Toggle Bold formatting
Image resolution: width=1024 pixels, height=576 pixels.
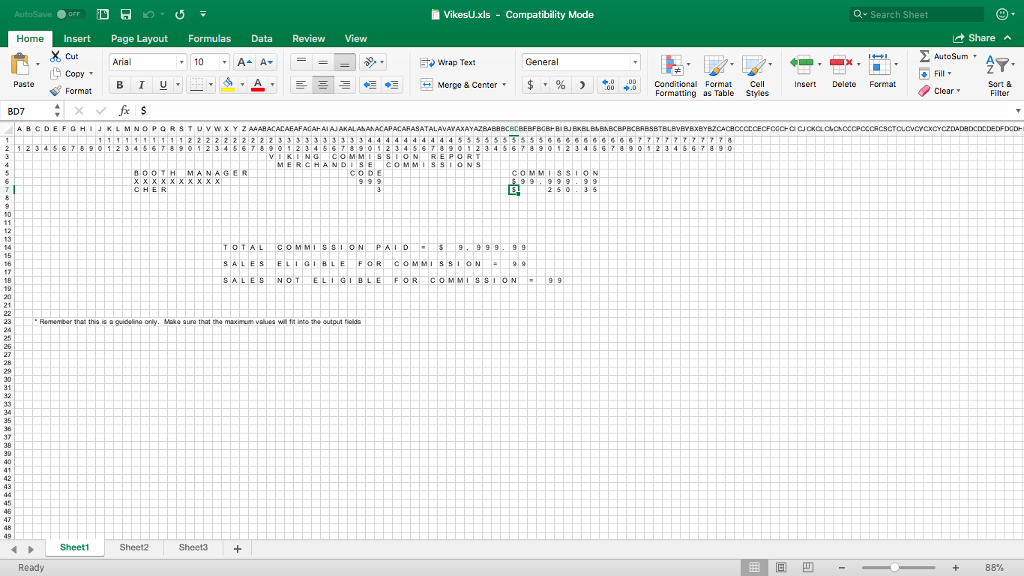coord(120,85)
